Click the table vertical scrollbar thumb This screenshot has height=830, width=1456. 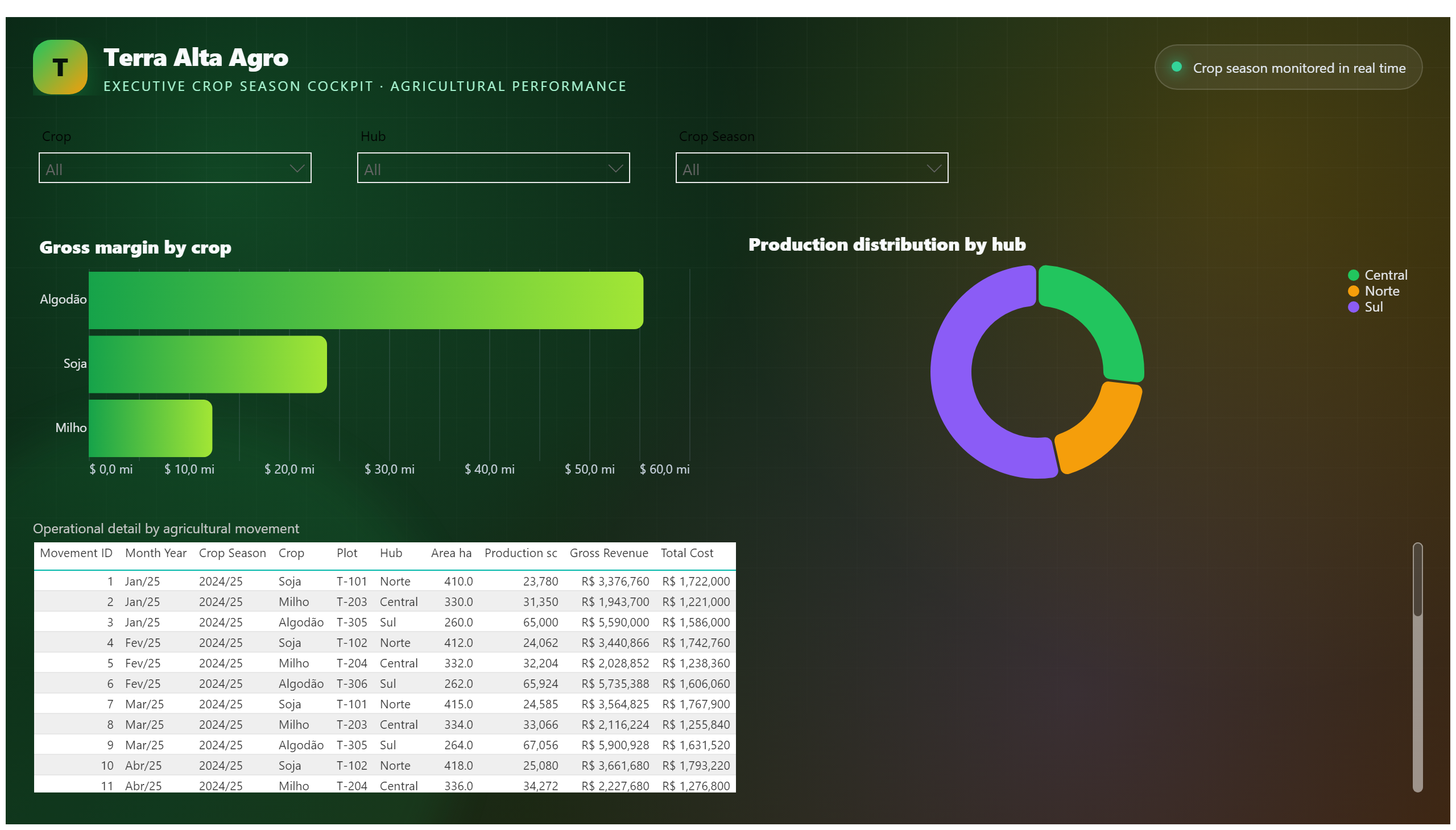[1417, 579]
